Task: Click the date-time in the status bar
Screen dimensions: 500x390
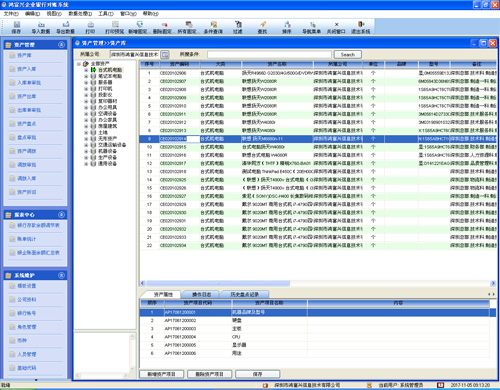Action: (x=470, y=385)
